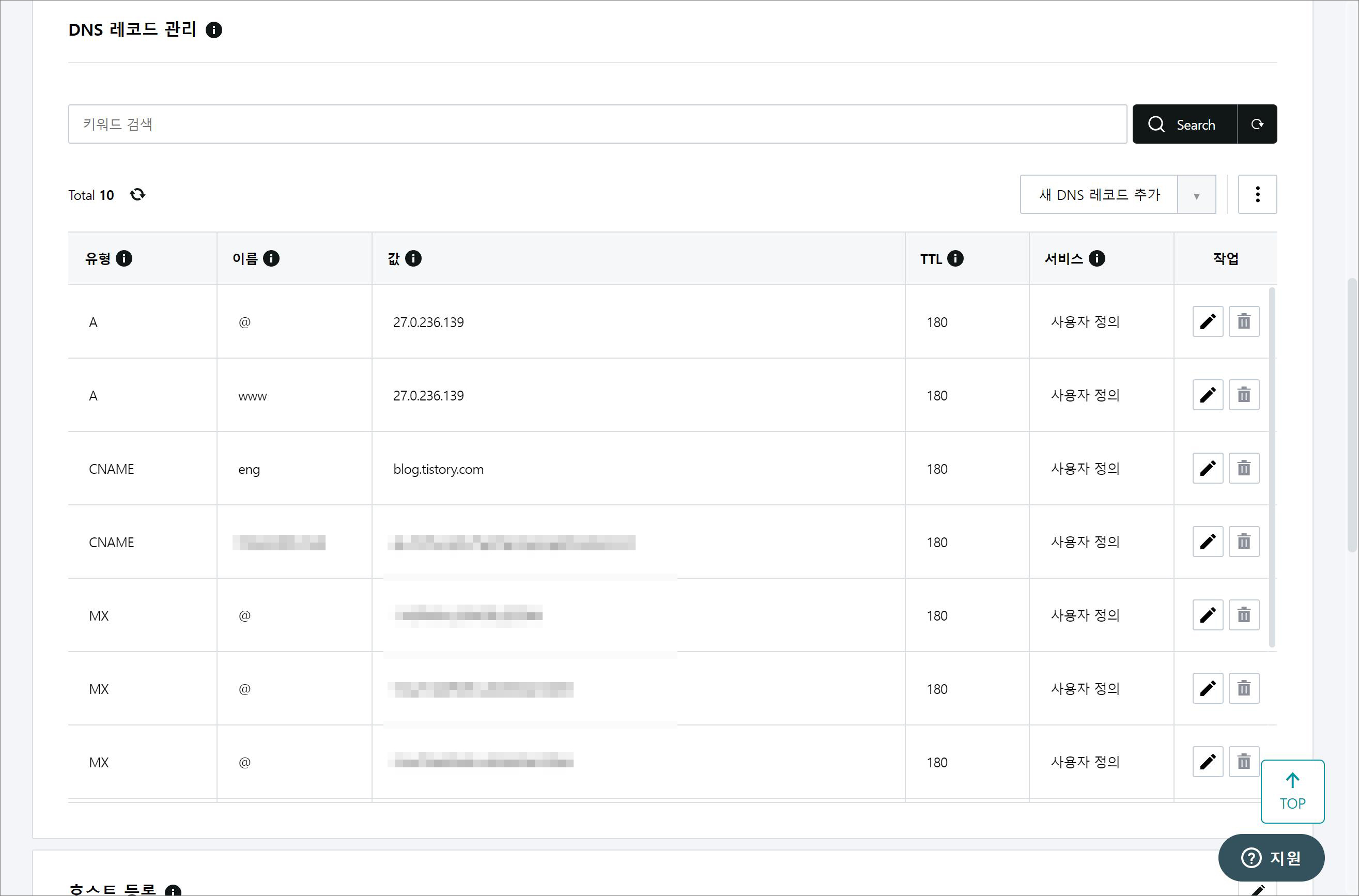1359x896 pixels.
Task: Click the info icon next to 서비스 header
Action: (x=1096, y=259)
